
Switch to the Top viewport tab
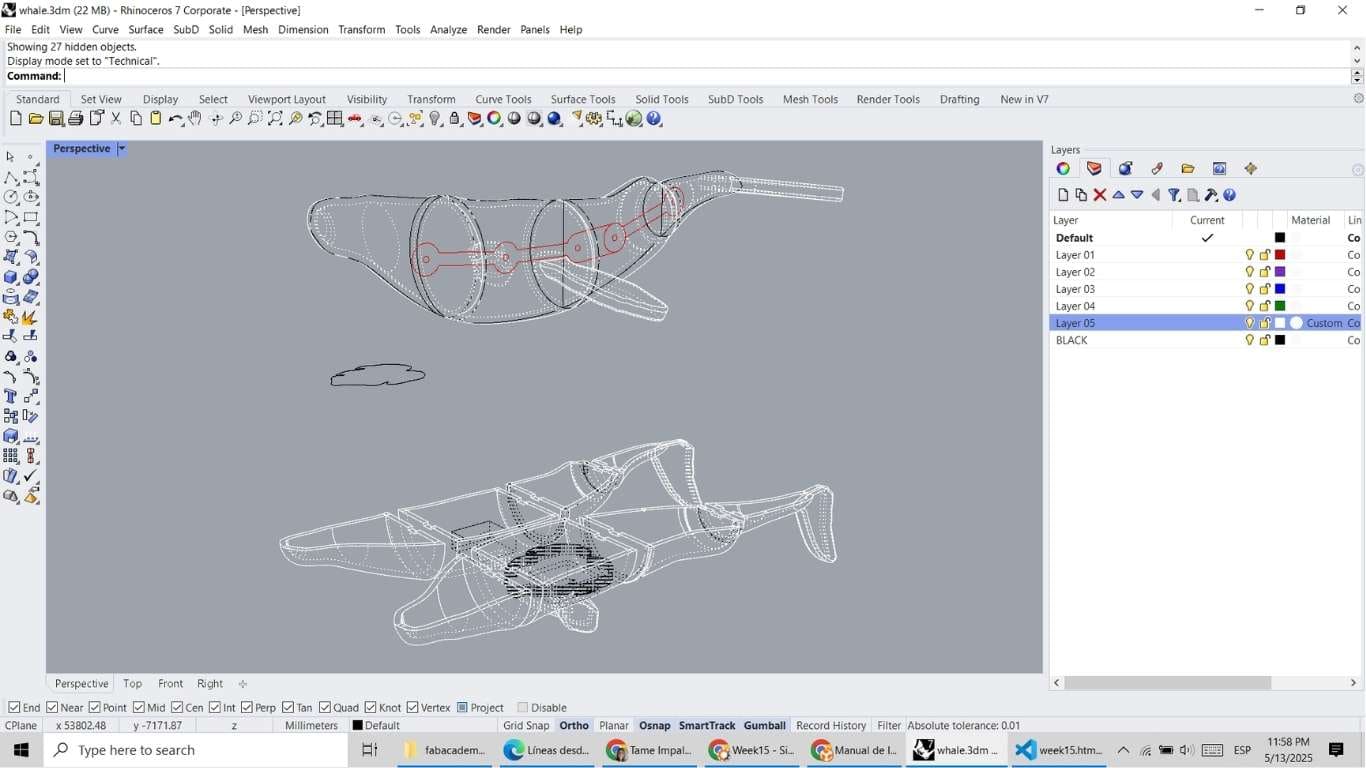coord(132,684)
